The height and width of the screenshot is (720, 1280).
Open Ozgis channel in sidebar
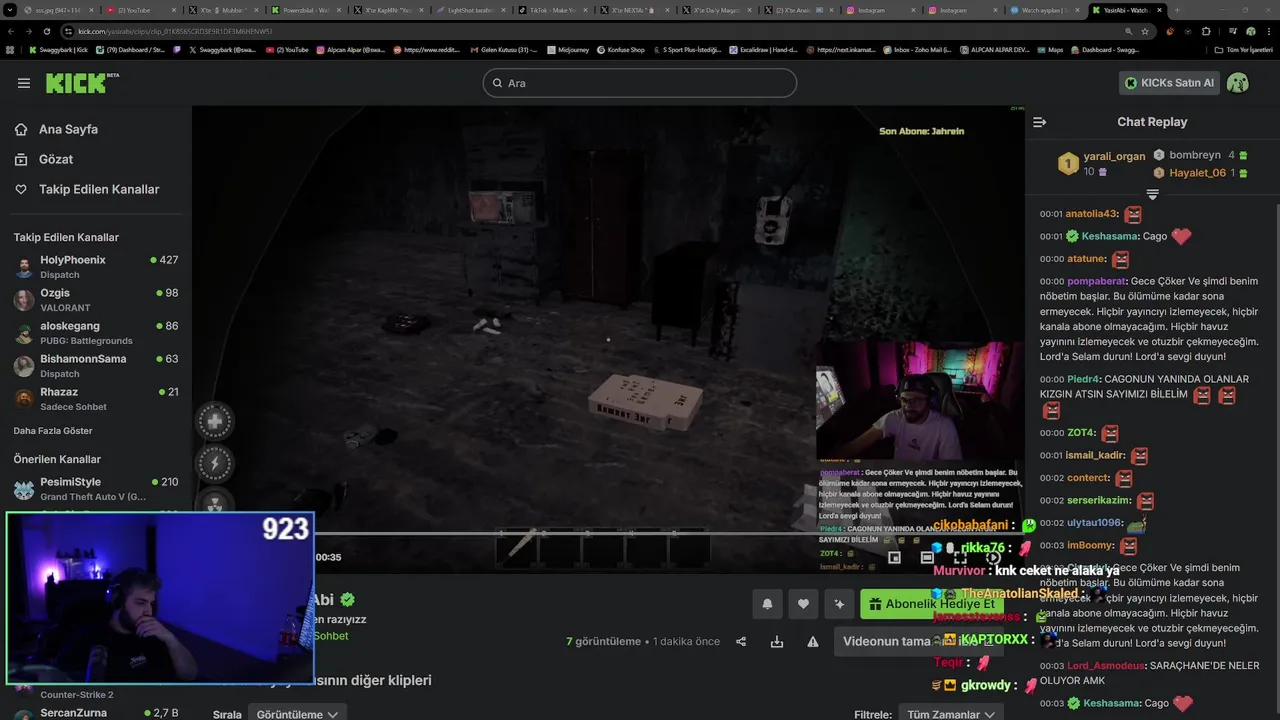pyautogui.click(x=96, y=299)
